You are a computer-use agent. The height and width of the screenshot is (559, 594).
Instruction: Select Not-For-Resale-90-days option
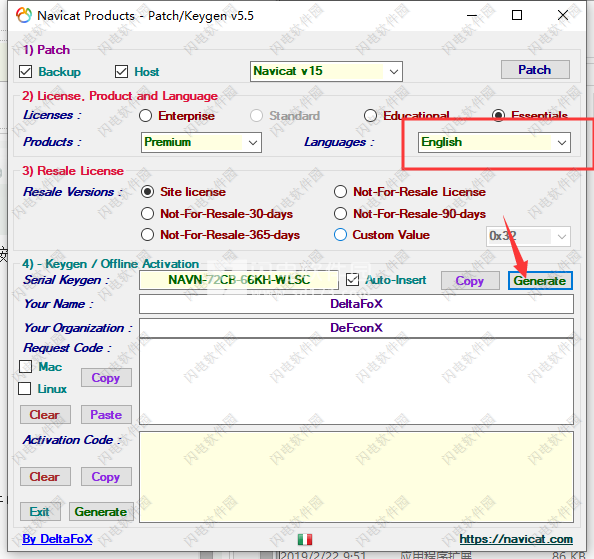340,214
